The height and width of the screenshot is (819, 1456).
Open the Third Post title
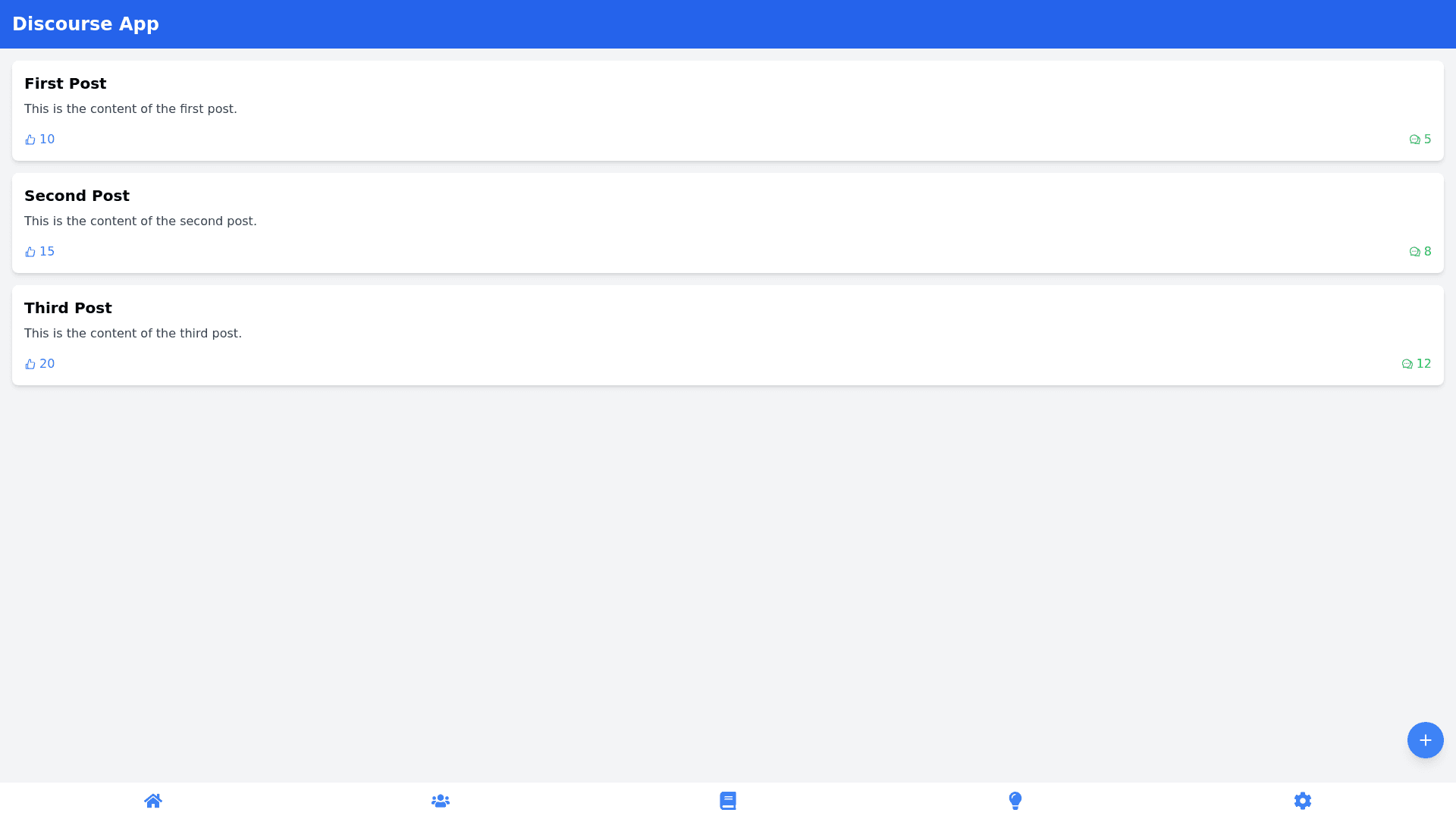coord(68,308)
